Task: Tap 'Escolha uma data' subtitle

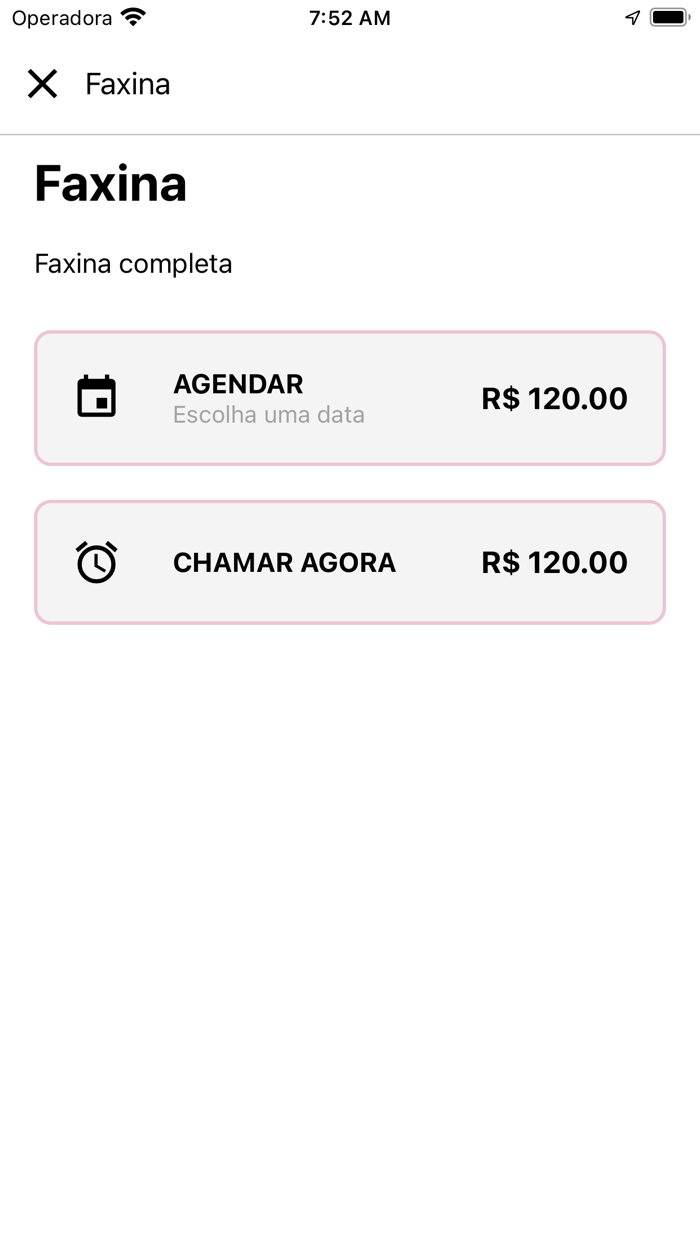Action: click(268, 415)
